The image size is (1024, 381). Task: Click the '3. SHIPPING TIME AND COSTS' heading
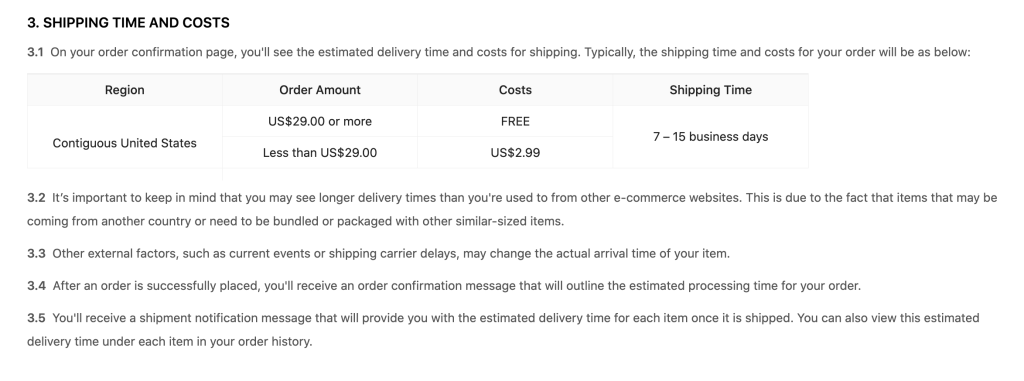pos(128,23)
